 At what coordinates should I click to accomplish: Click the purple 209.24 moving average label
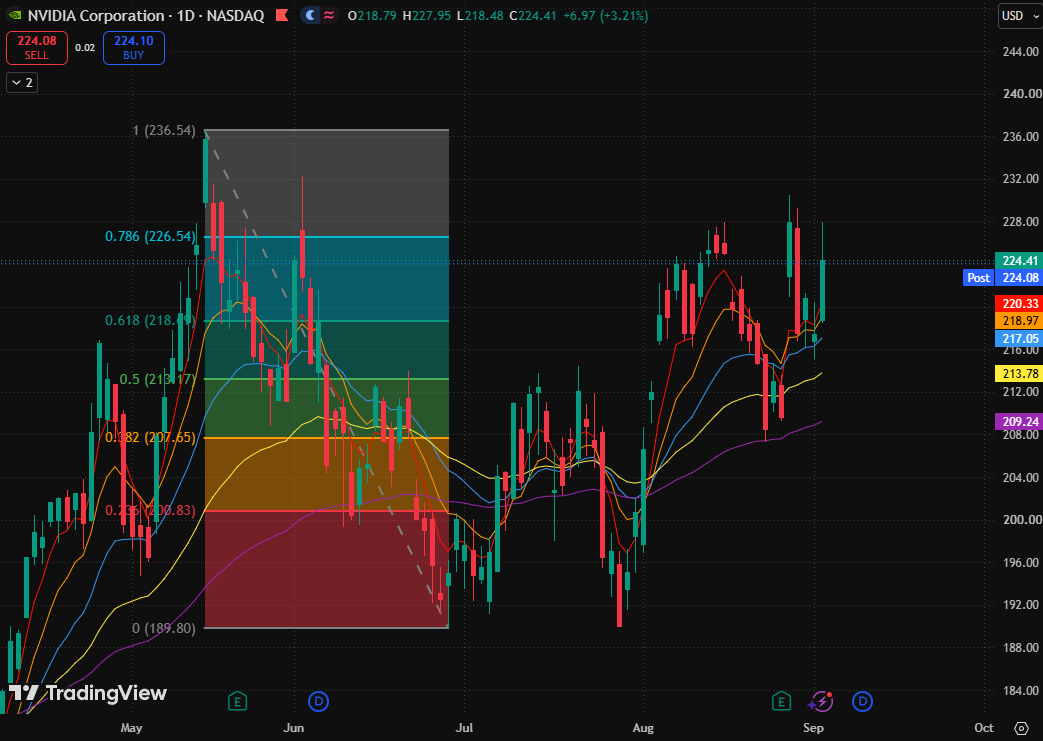[x=1020, y=422]
